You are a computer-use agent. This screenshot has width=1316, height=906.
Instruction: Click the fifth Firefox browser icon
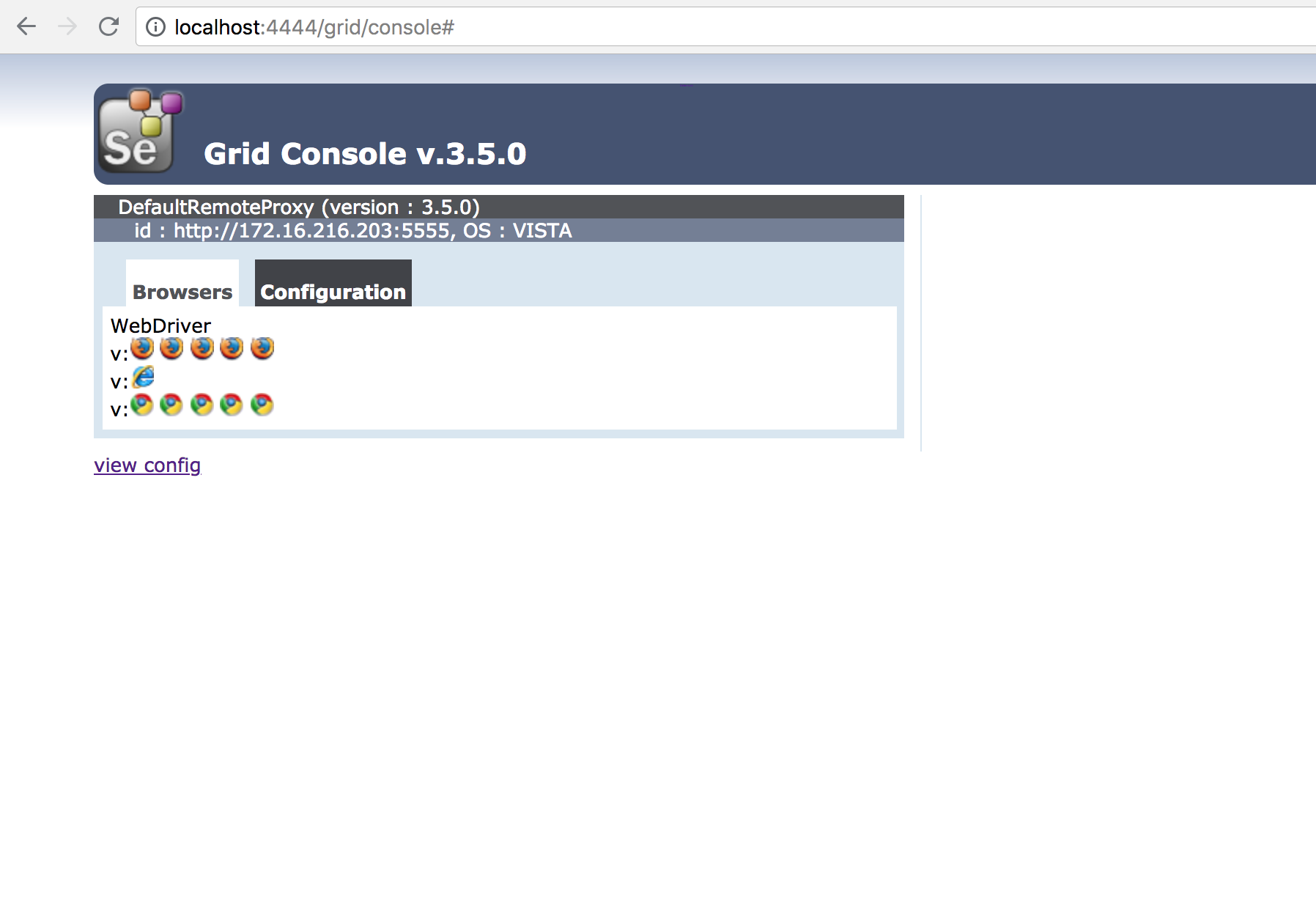pyautogui.click(x=262, y=348)
